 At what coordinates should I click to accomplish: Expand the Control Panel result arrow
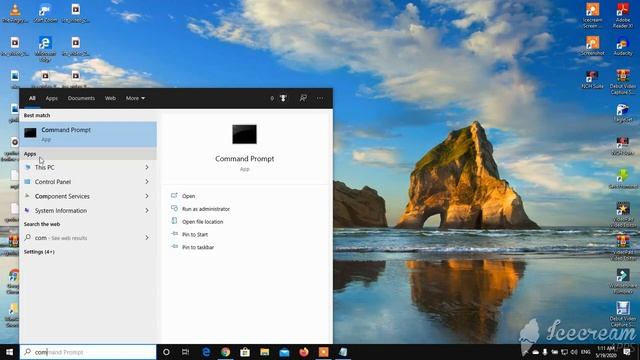tap(147, 182)
